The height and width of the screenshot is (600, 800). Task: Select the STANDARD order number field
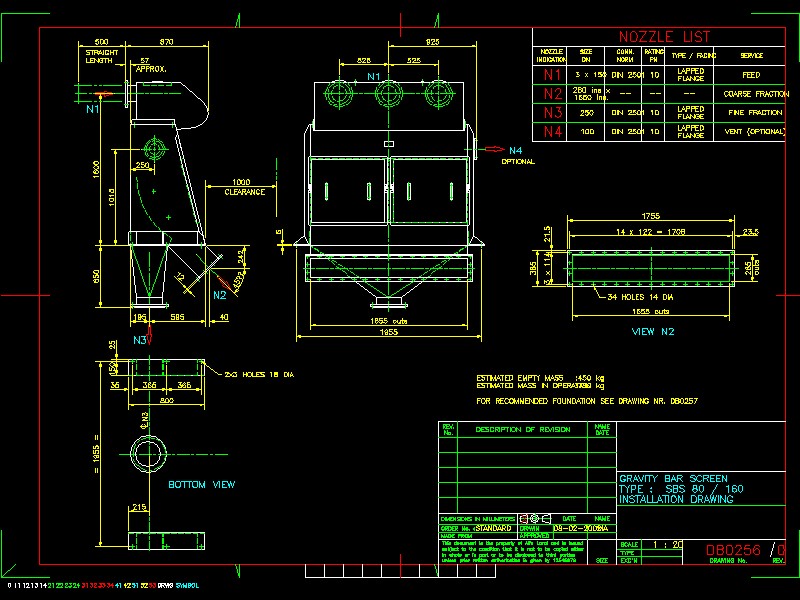point(494,527)
